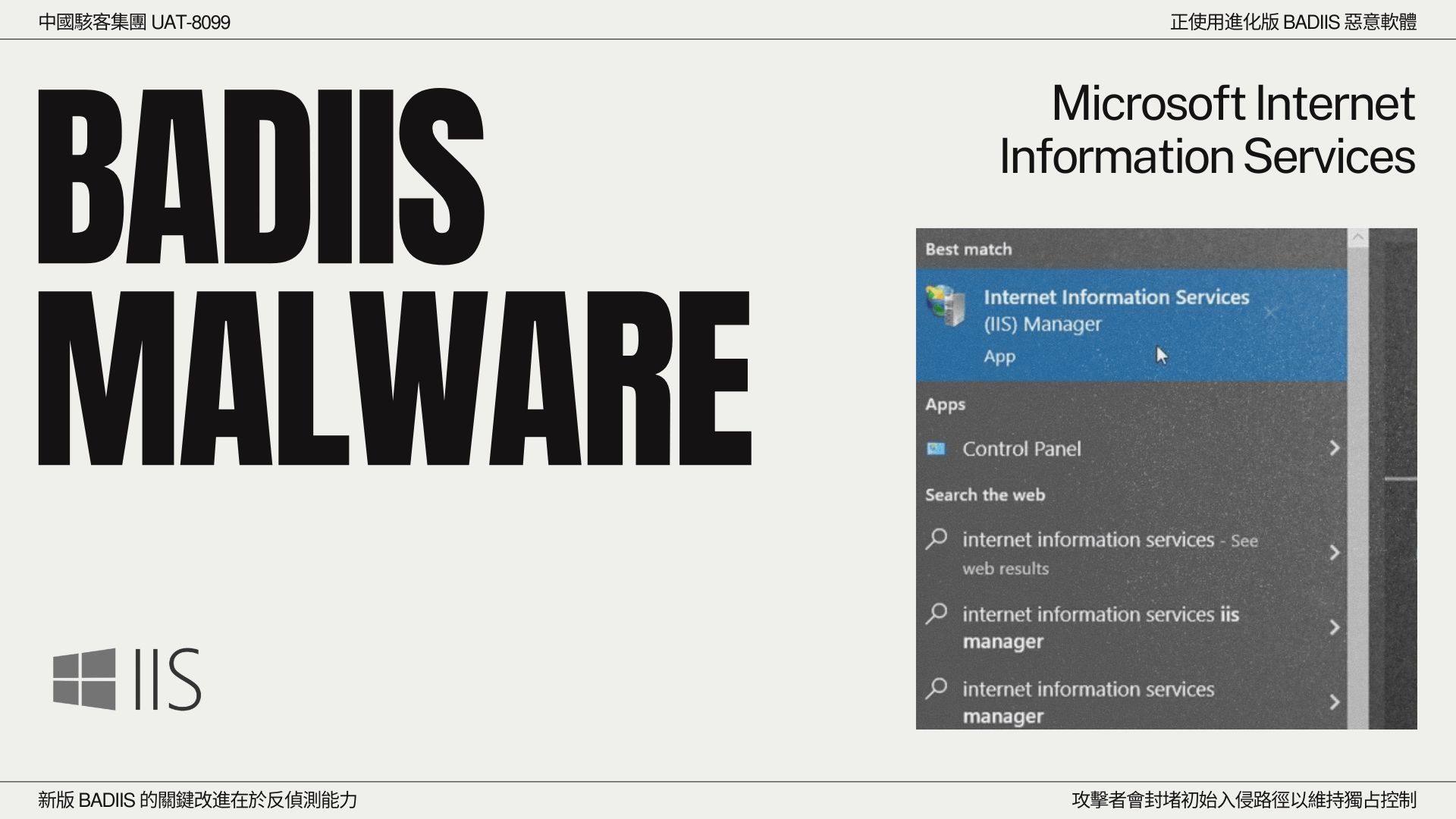Expand the 'internet information services iis manager' chevron
This screenshot has height=819, width=1456.
click(x=1334, y=627)
